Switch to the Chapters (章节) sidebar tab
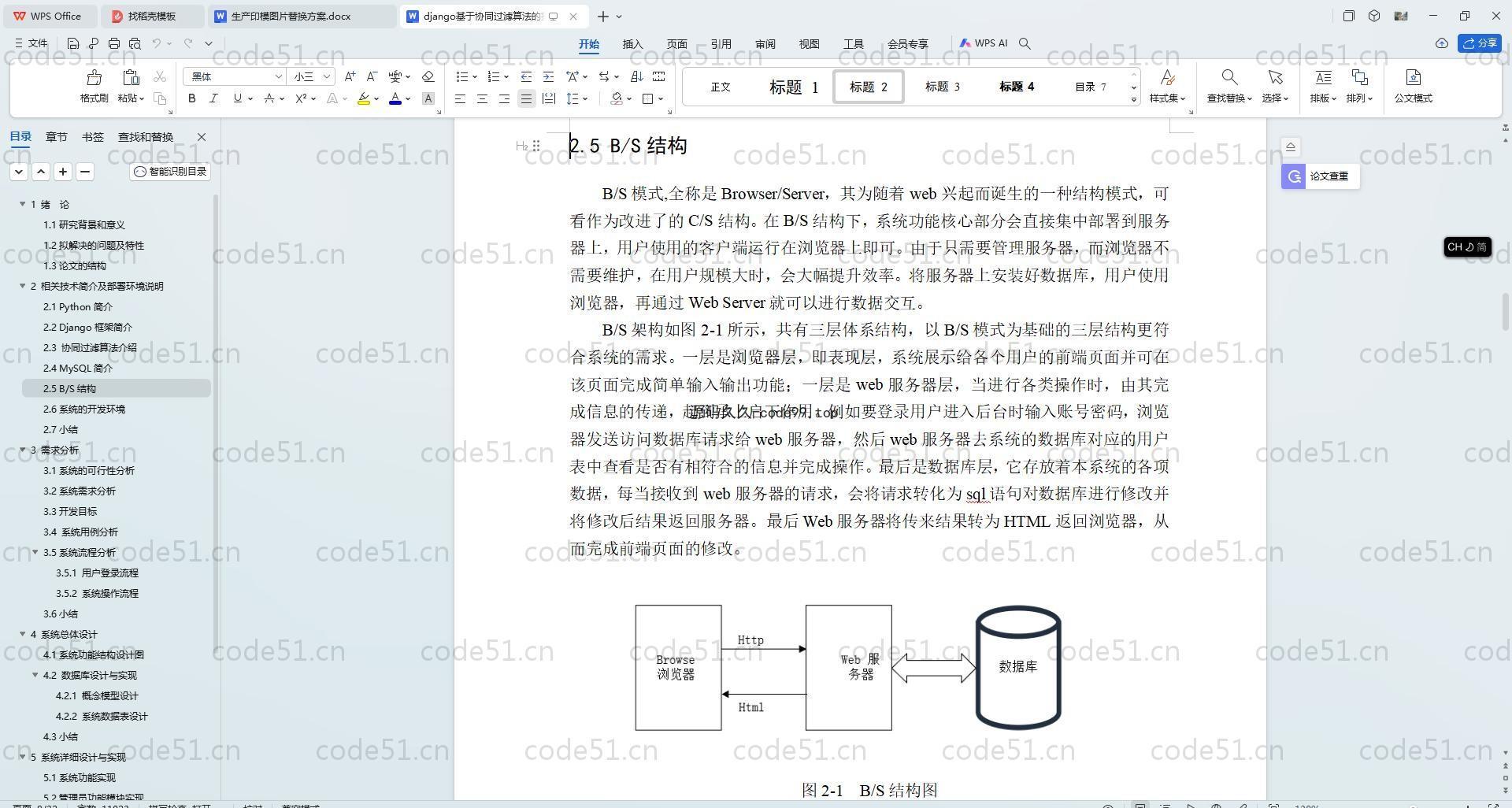1512x808 pixels. pyautogui.click(x=56, y=137)
